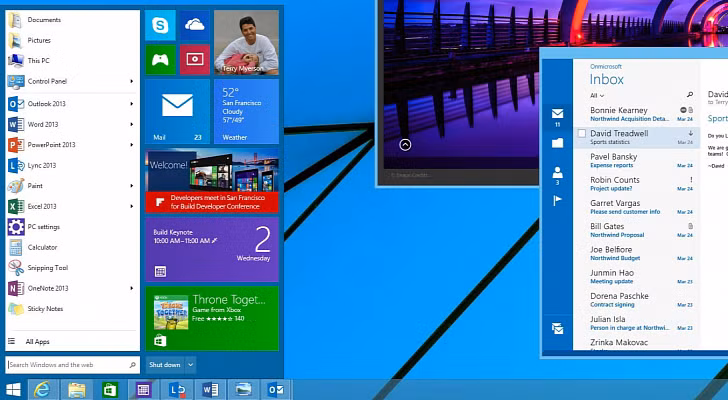Click the Shut down button

point(165,365)
